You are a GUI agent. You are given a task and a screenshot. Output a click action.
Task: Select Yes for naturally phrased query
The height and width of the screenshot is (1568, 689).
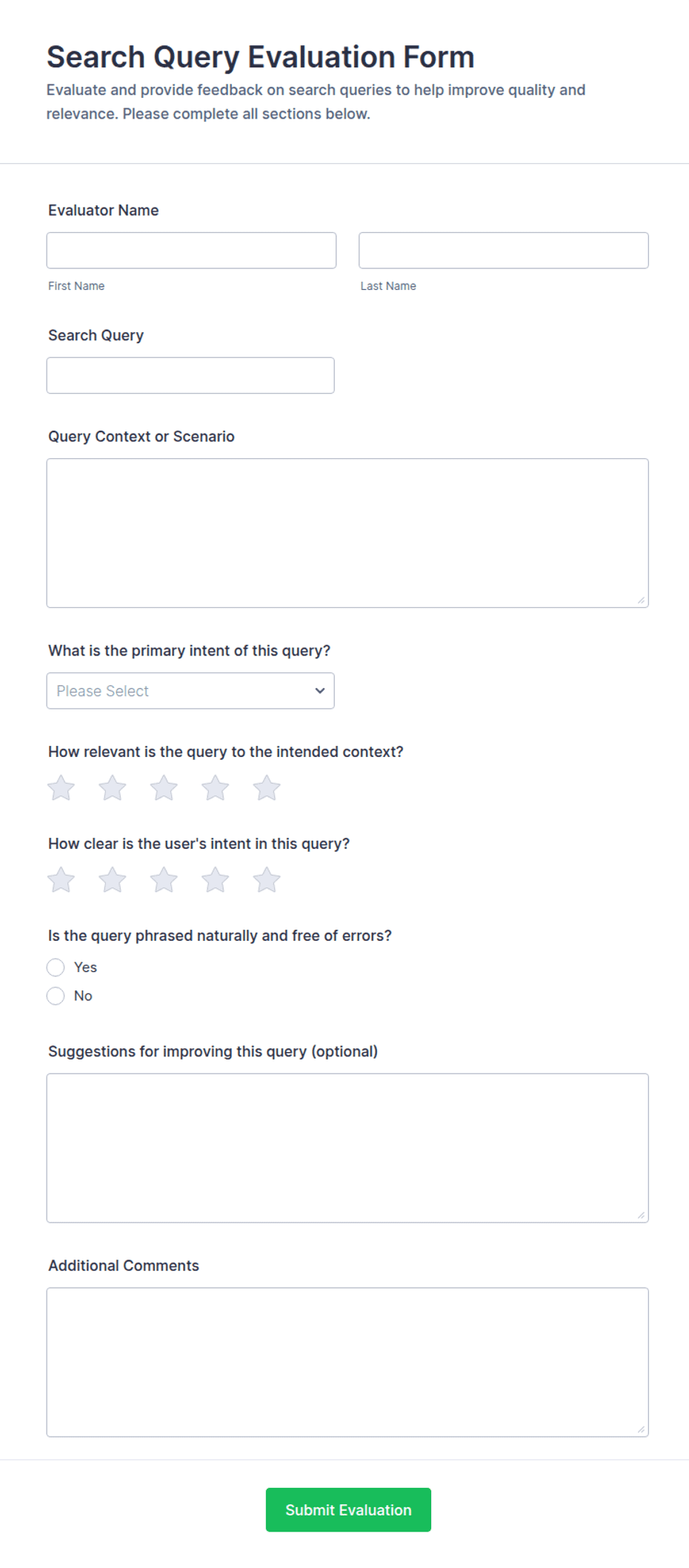coord(56,967)
